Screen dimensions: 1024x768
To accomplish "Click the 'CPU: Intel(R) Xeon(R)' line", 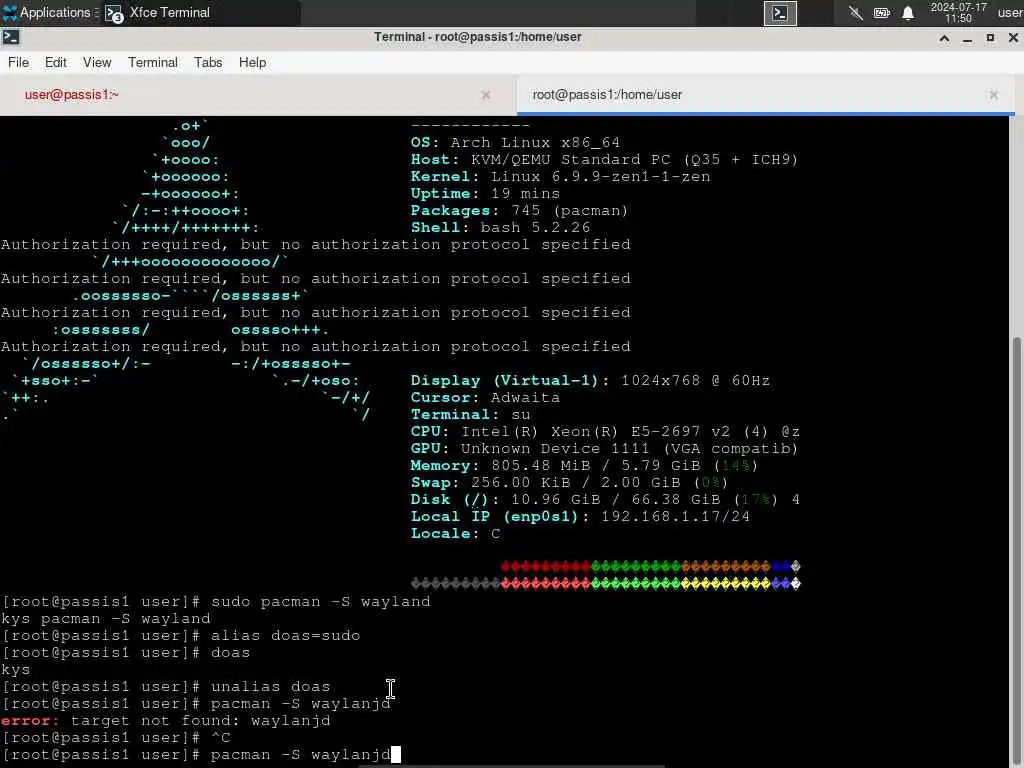I will point(605,432).
